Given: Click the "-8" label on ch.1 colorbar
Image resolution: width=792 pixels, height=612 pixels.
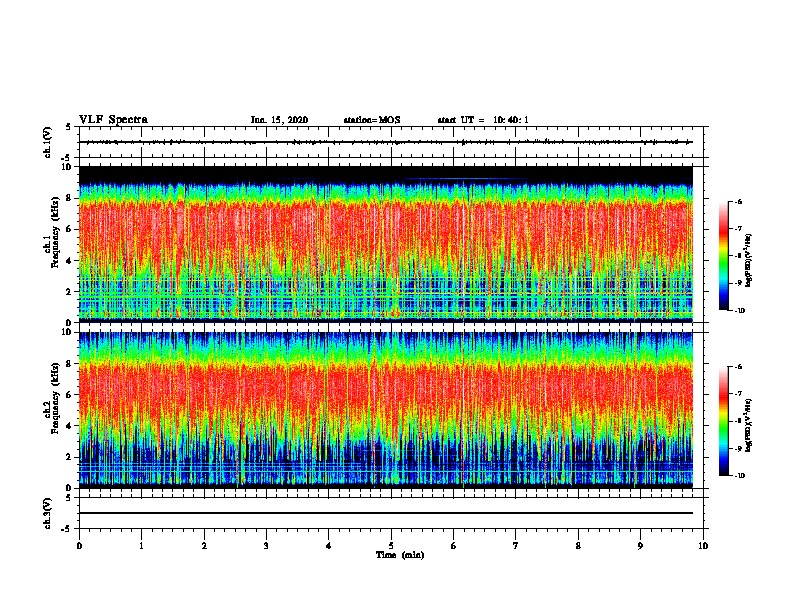Looking at the screenshot, I should tap(737, 256).
